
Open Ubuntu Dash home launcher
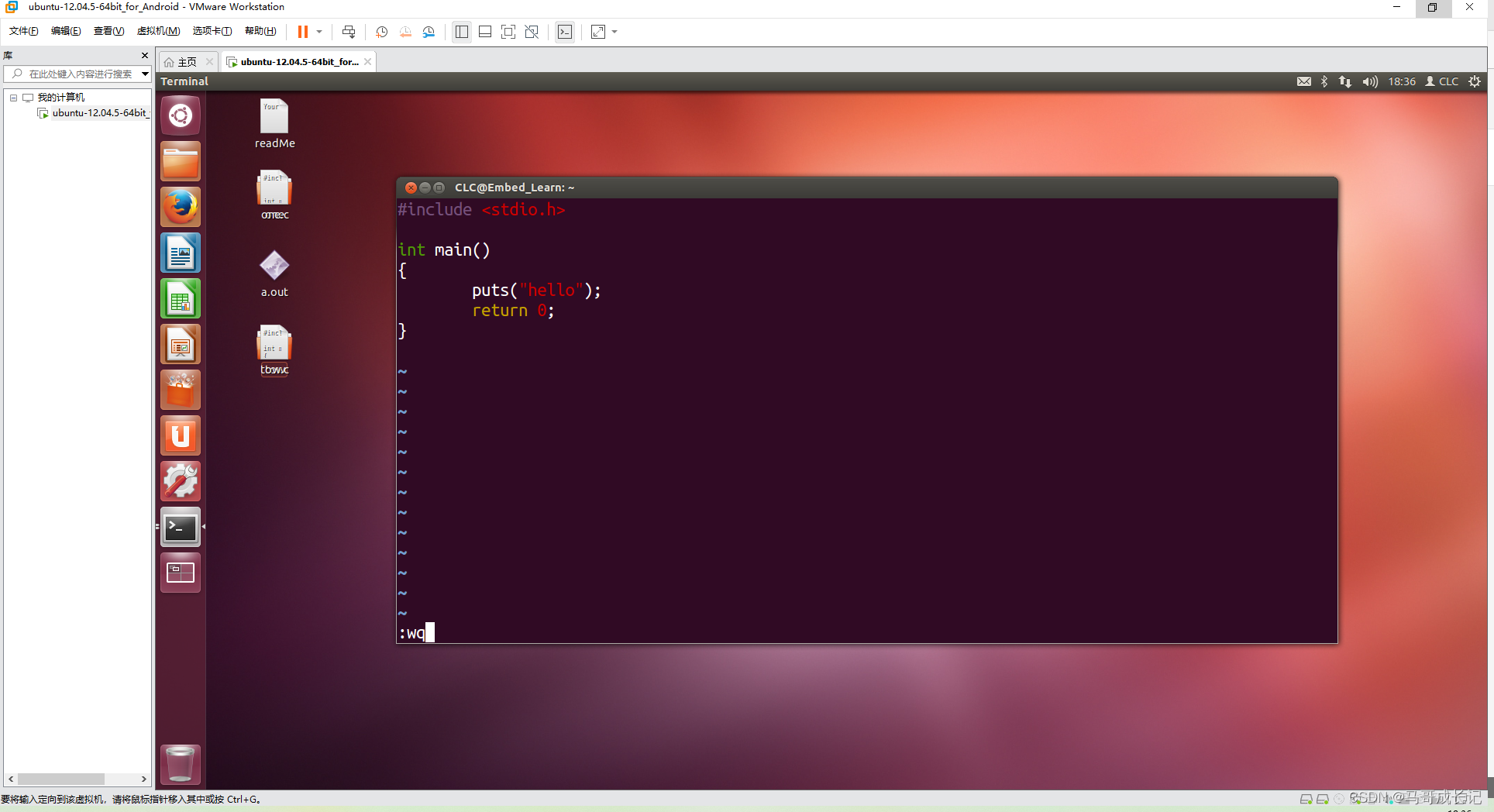coord(181,115)
